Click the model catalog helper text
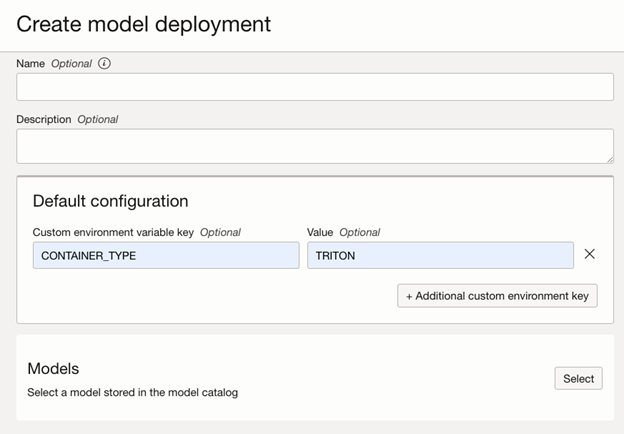Screen dimensions: 624x434 132,392
